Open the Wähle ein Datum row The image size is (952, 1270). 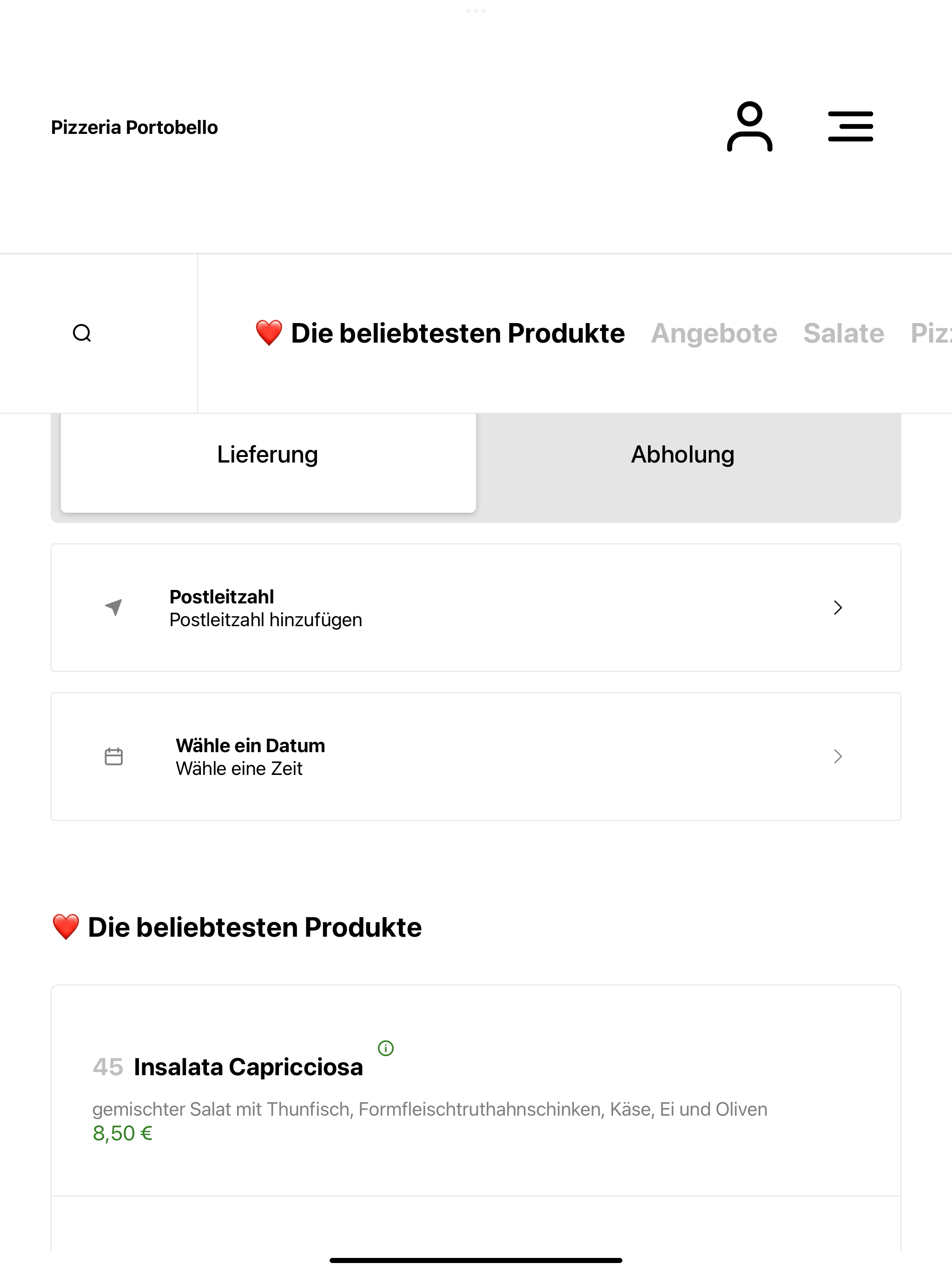pos(476,757)
